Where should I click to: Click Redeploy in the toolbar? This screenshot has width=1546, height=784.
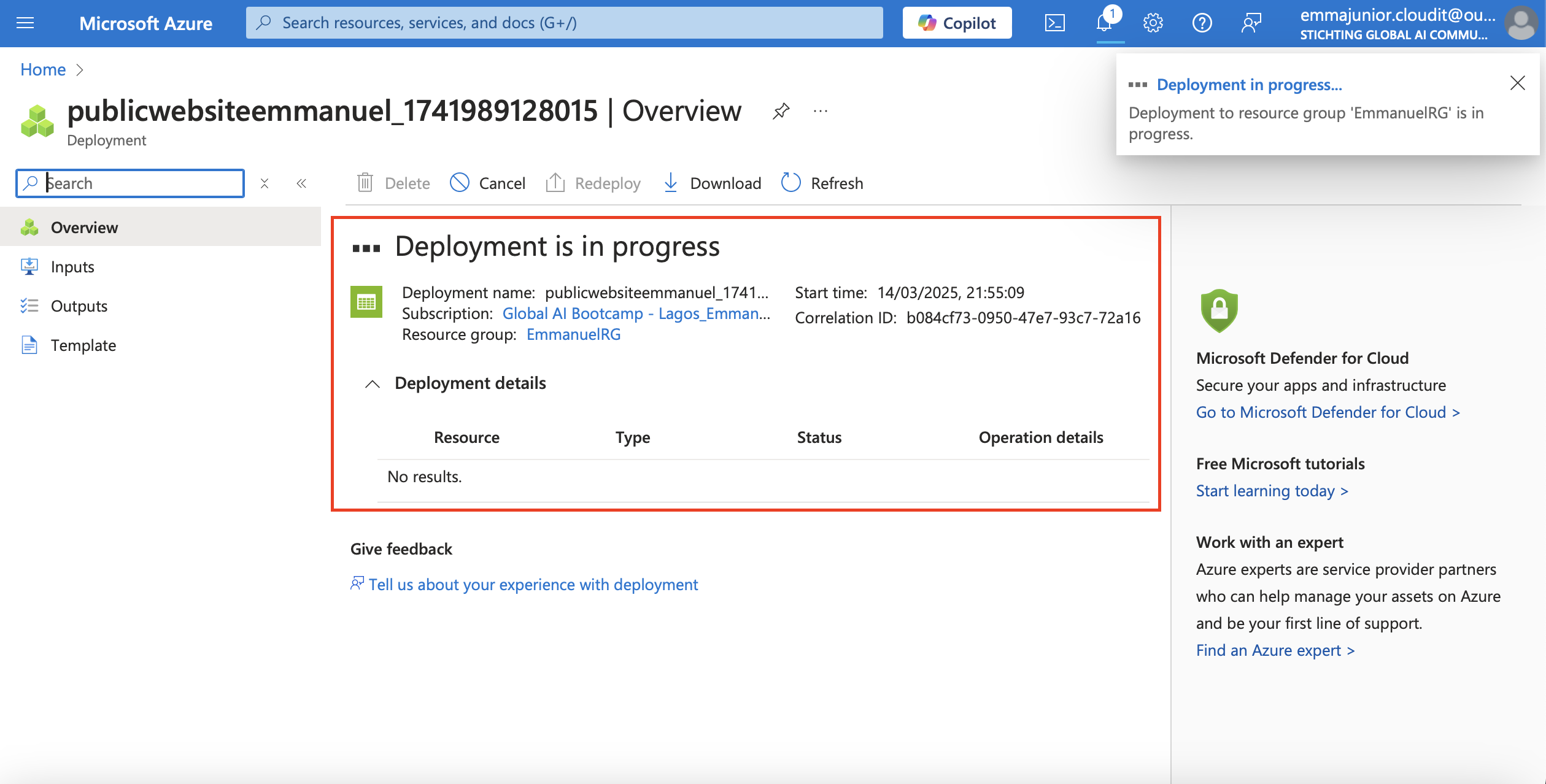coord(593,183)
